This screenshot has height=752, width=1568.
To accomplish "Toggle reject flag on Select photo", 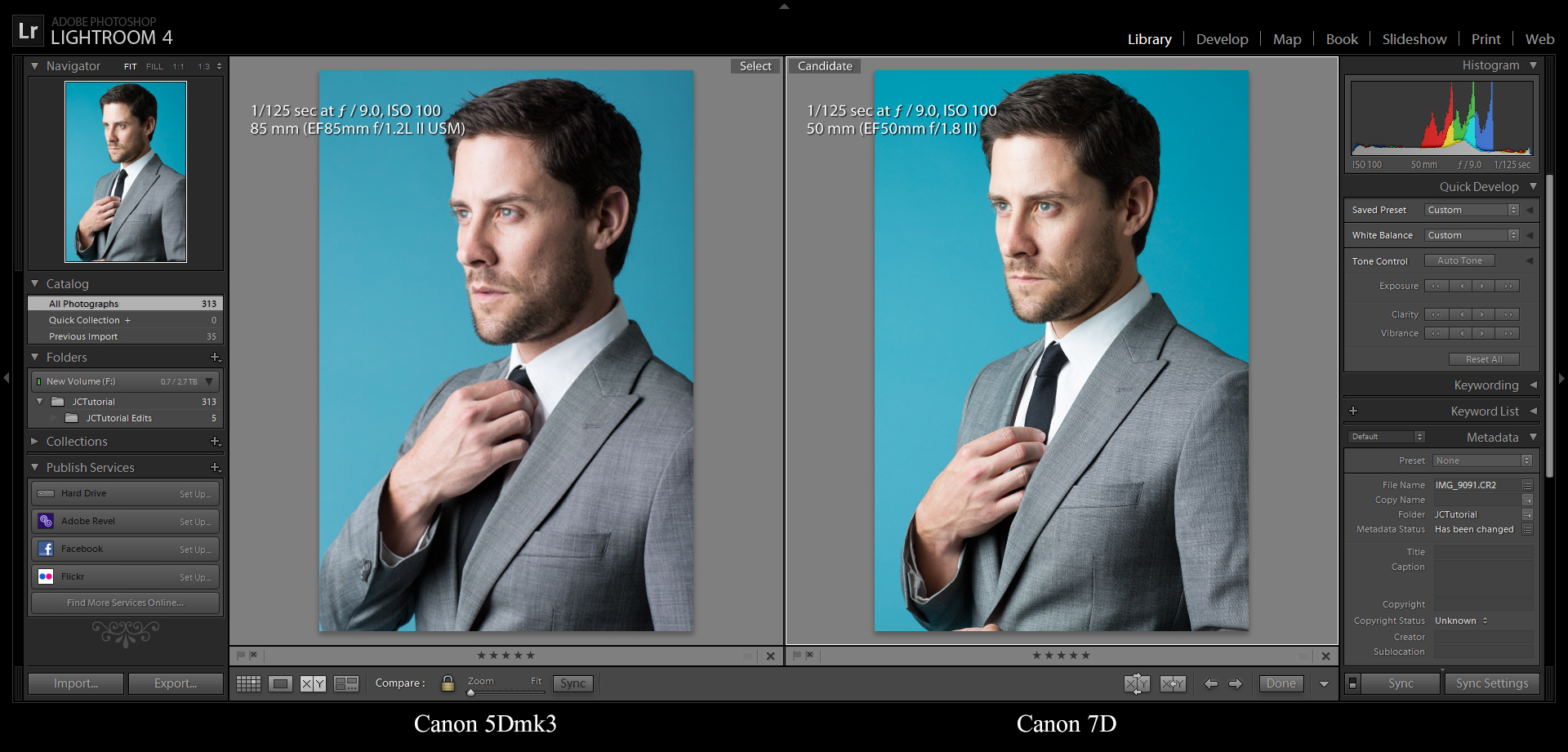I will point(254,655).
